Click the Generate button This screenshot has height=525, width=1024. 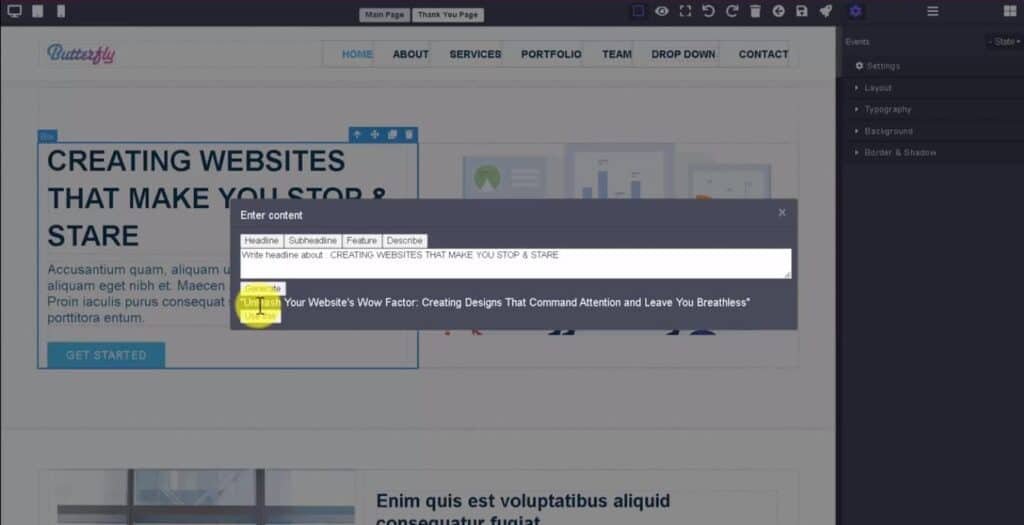[263, 289]
